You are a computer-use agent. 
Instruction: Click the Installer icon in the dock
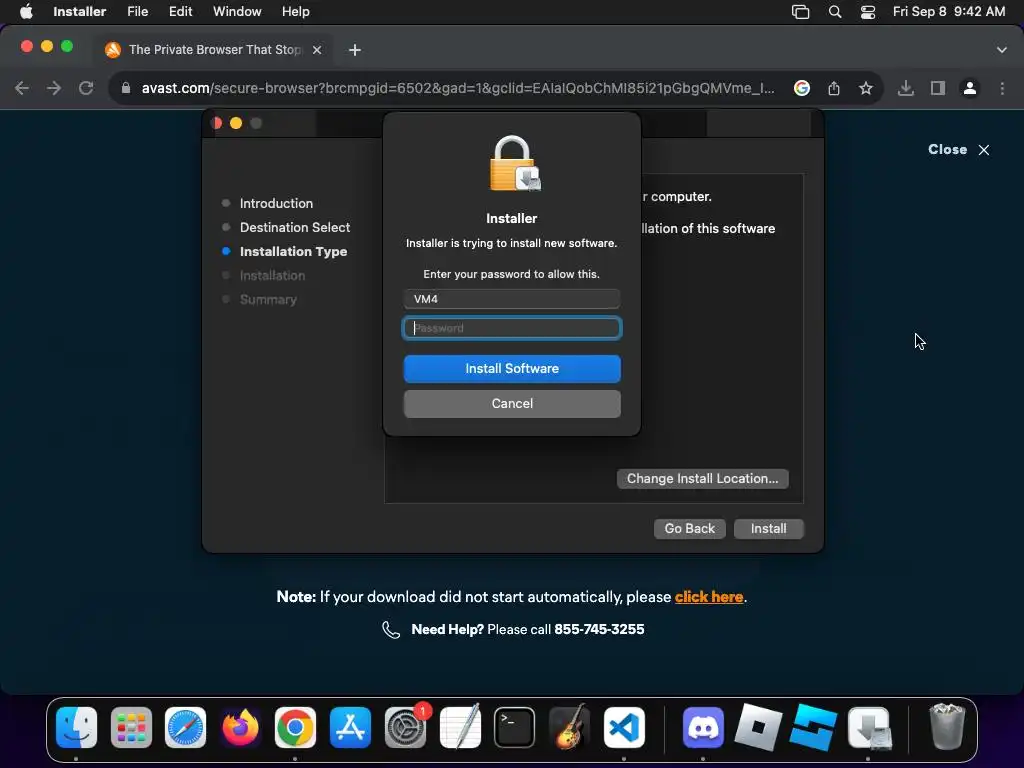(868, 727)
